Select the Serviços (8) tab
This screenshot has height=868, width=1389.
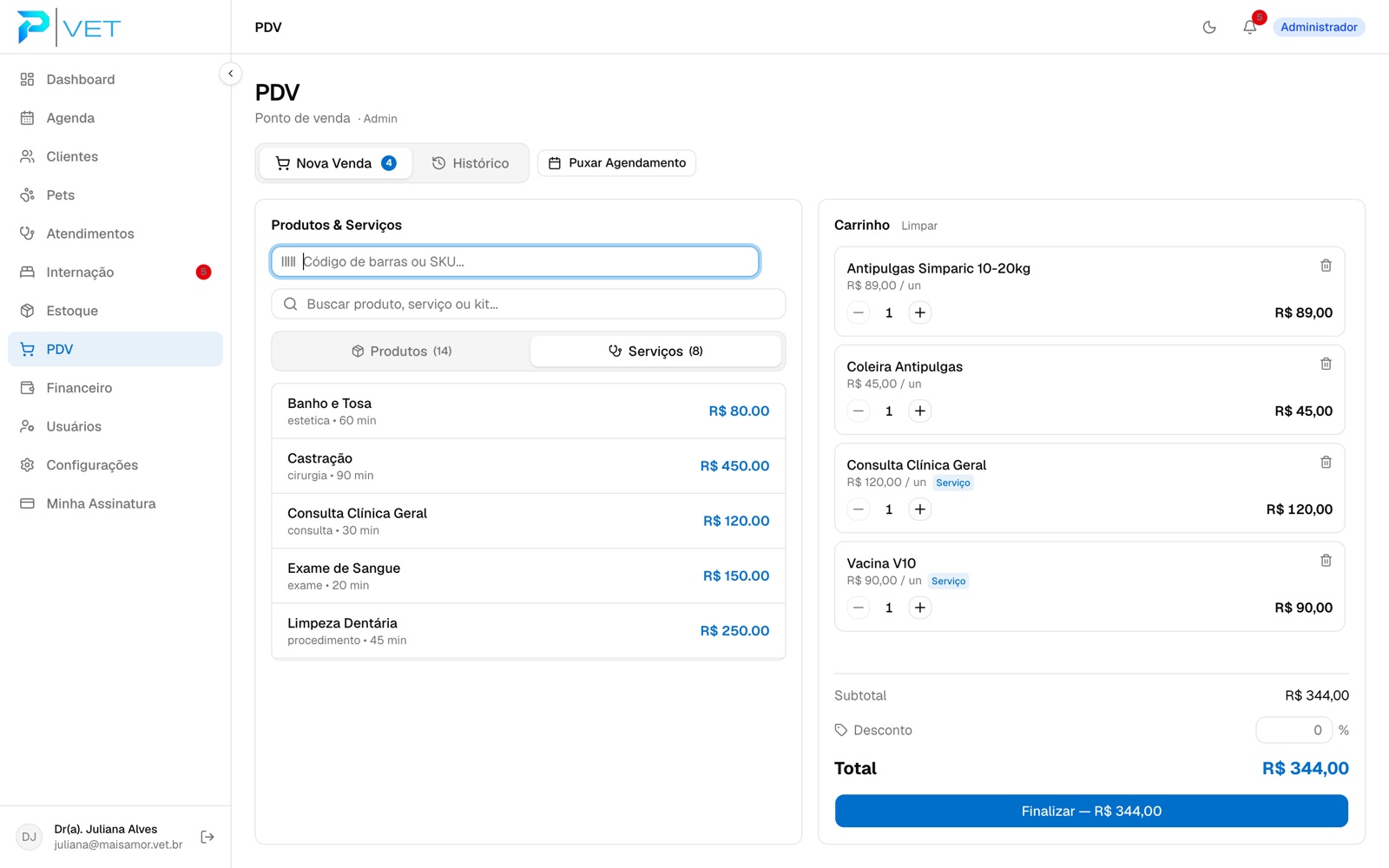[x=655, y=351]
